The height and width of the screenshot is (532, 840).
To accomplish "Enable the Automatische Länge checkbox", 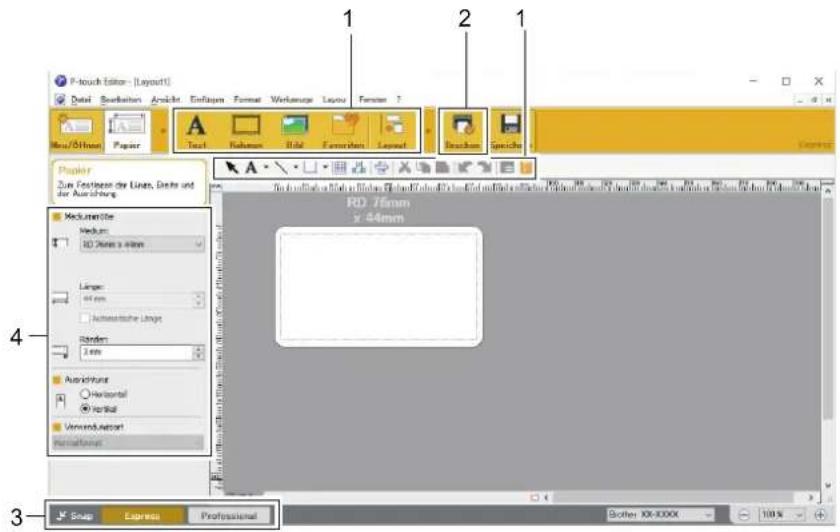I will (x=85, y=318).
